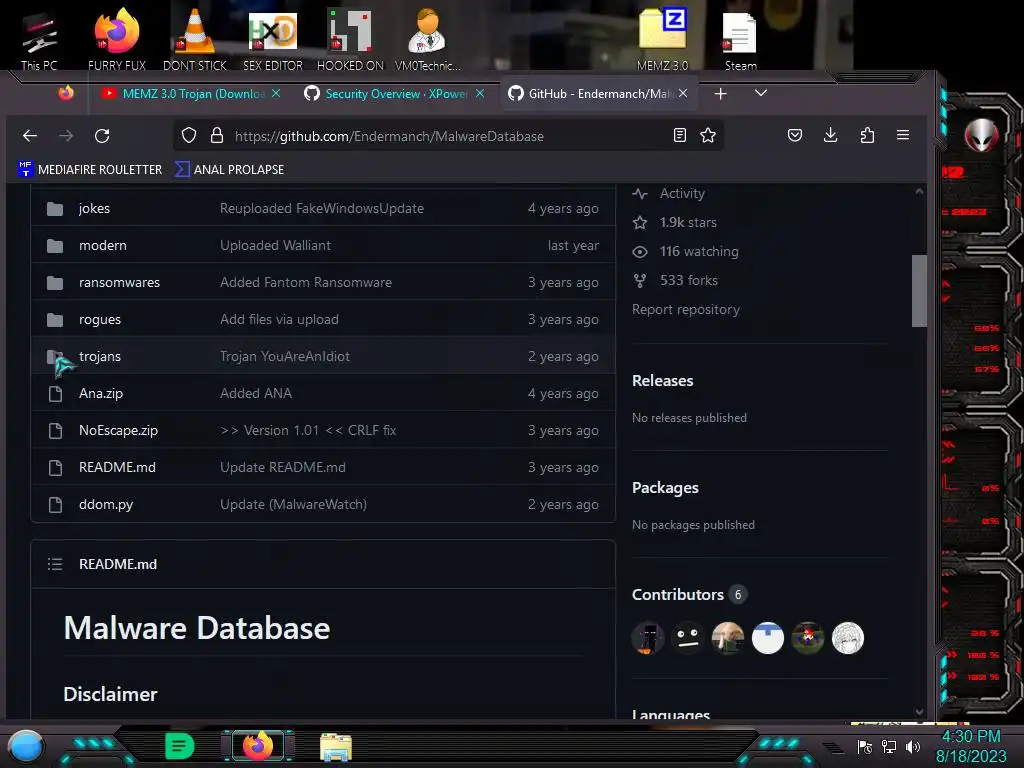Open This PC desktop icon

pyautogui.click(x=39, y=40)
